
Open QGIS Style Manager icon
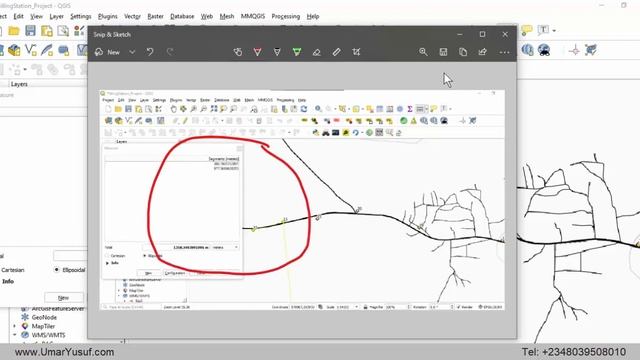(x=79, y=31)
